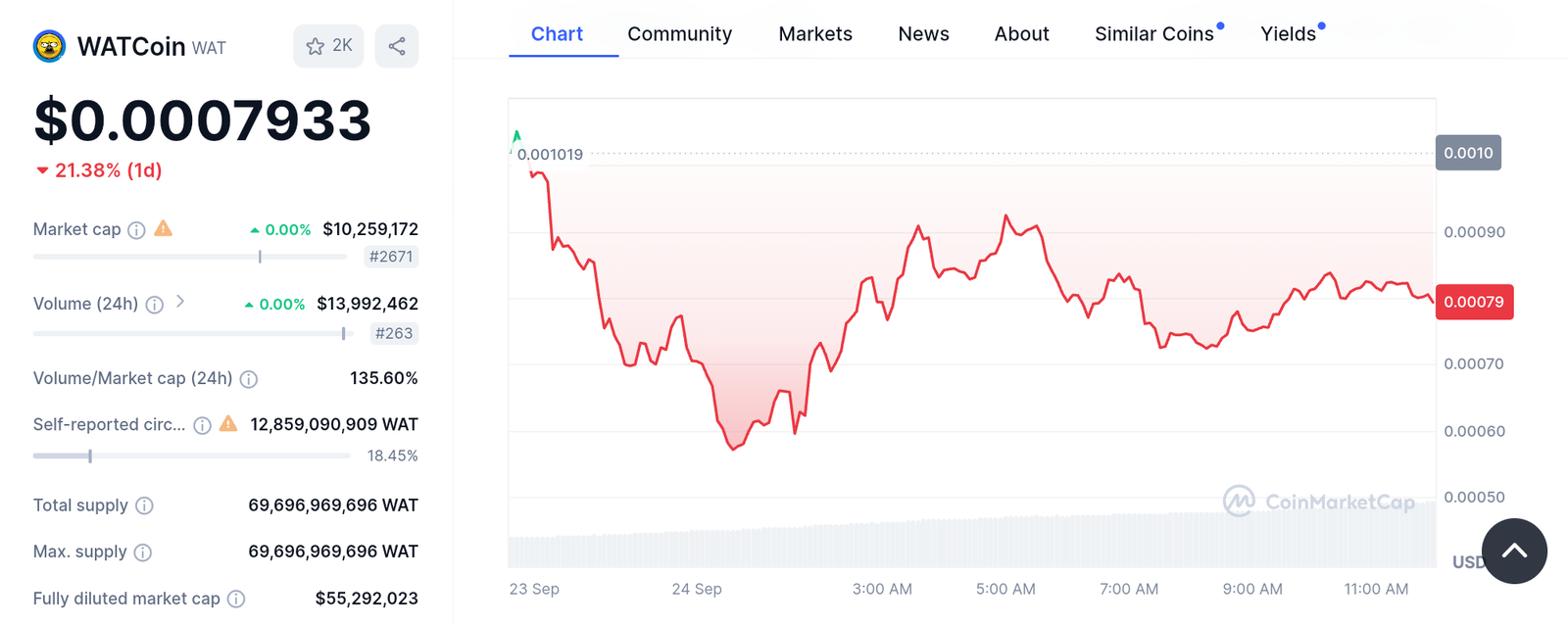Click the Total supply 69,696,969,696 WAT value

tap(333, 505)
